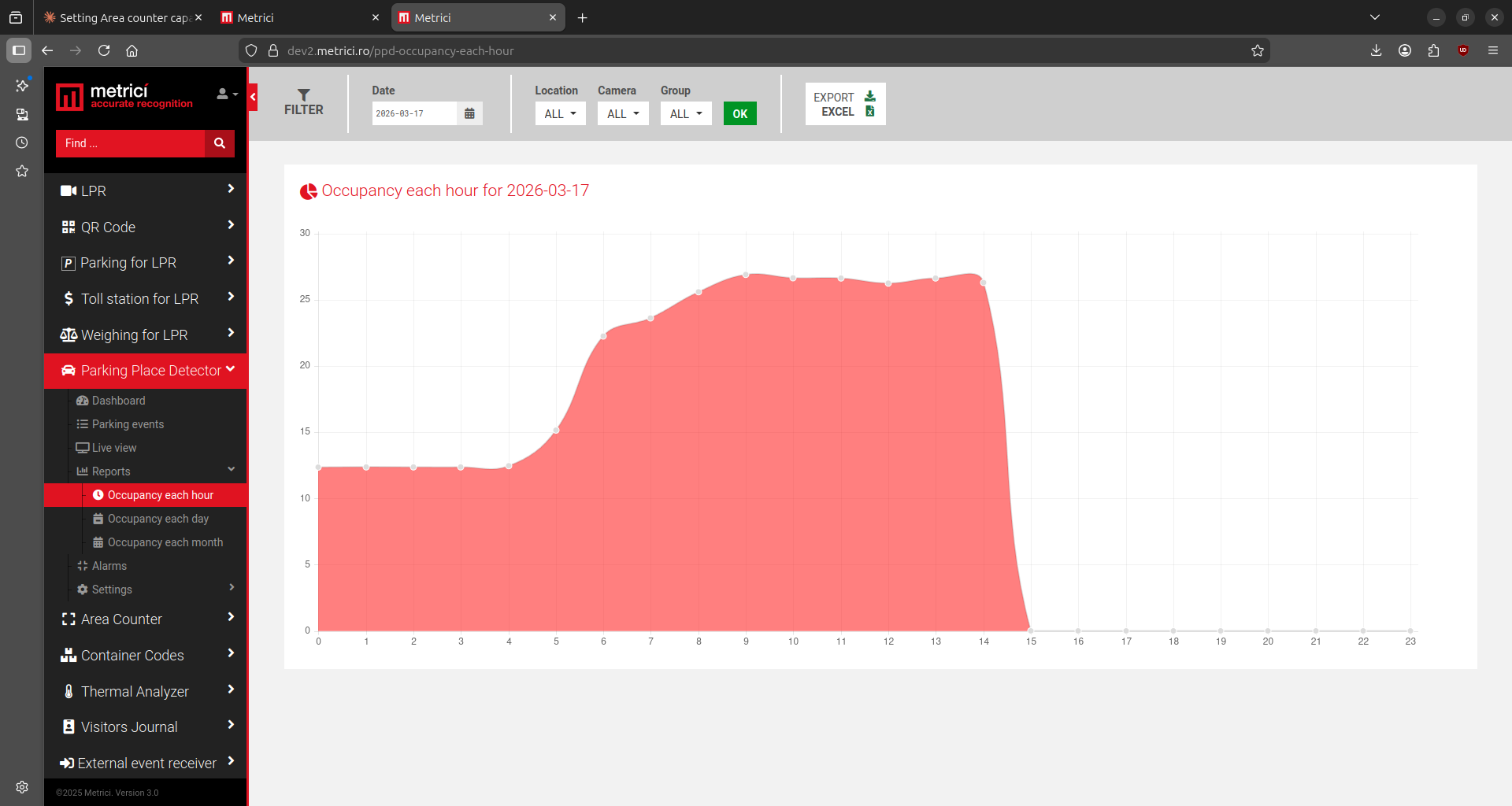The height and width of the screenshot is (806, 1512).
Task: Expand the Area Counter menu
Action: pyautogui.click(x=146, y=619)
